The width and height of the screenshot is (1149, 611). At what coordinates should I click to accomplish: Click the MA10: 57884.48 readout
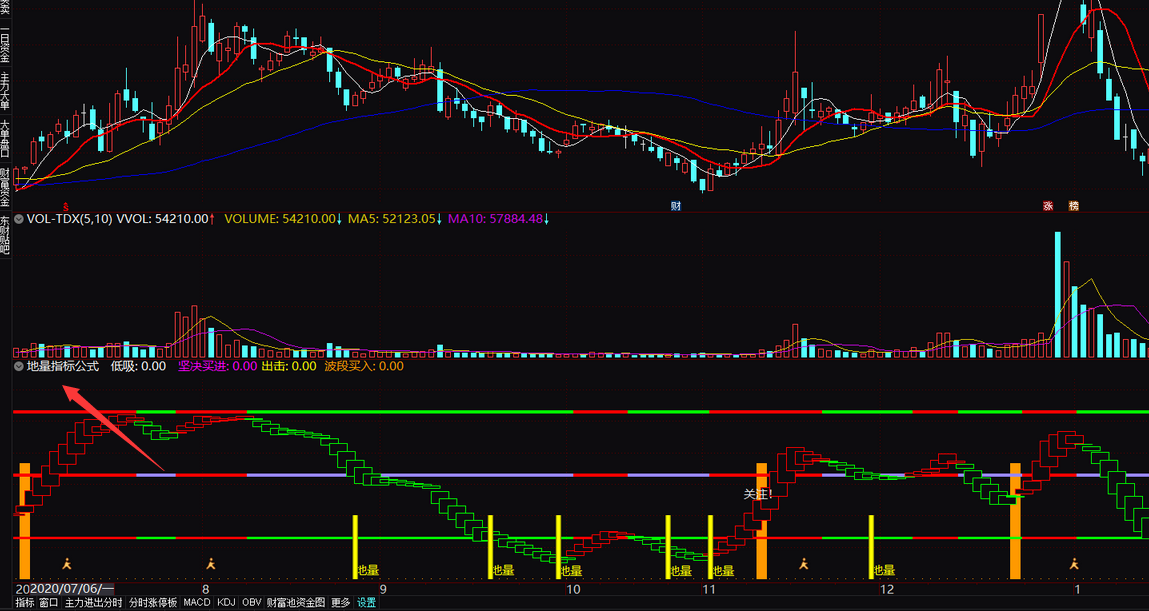pyautogui.click(x=498, y=218)
